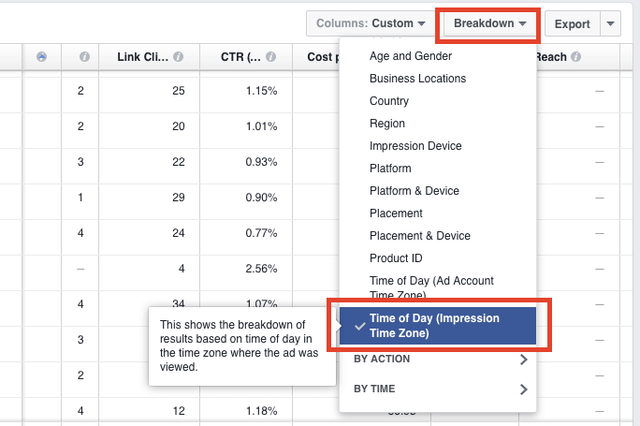Click the link clicks value 20
The width and height of the screenshot is (640, 426).
178,126
